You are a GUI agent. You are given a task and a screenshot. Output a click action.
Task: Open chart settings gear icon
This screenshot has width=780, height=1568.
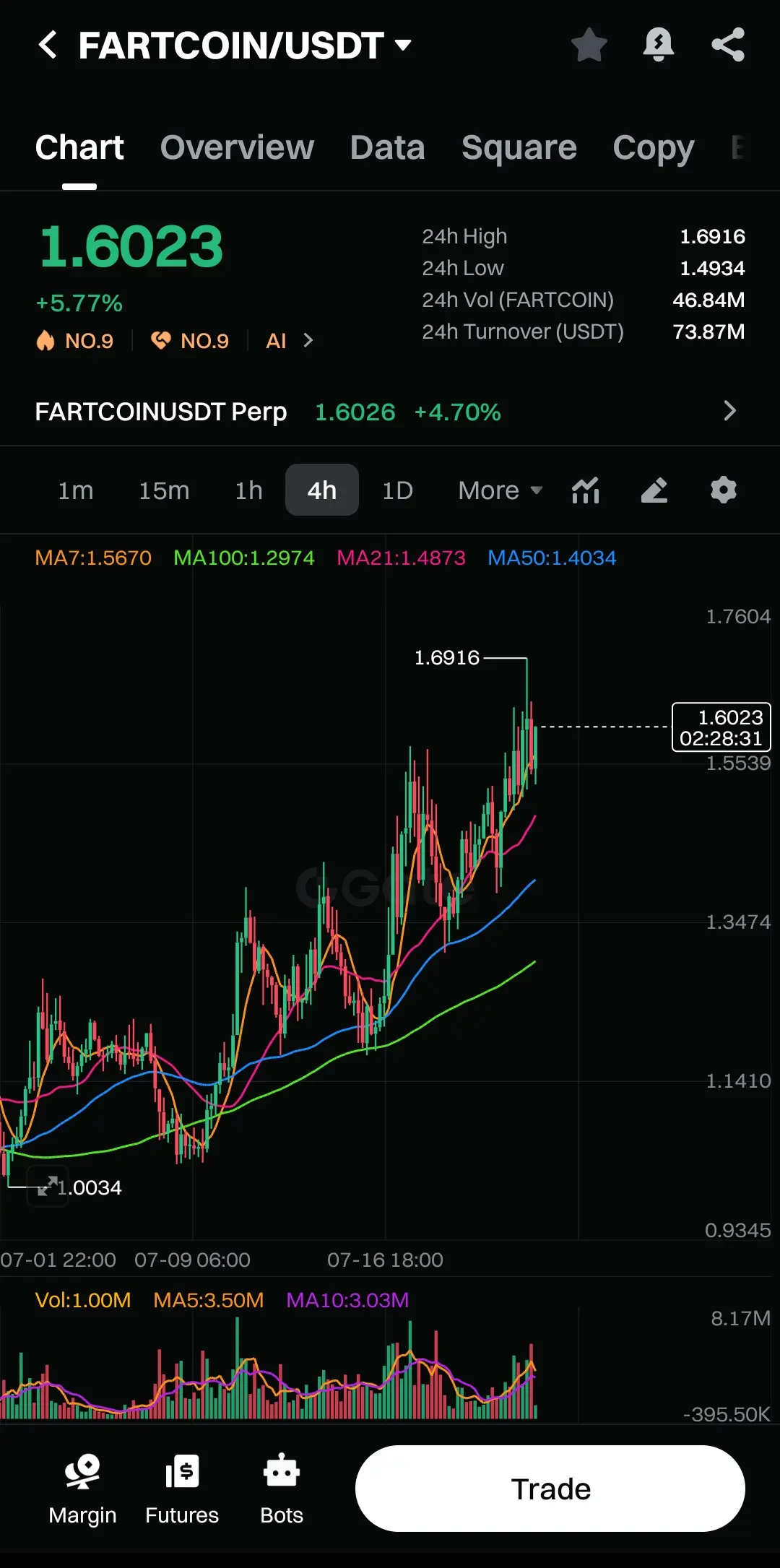723,490
